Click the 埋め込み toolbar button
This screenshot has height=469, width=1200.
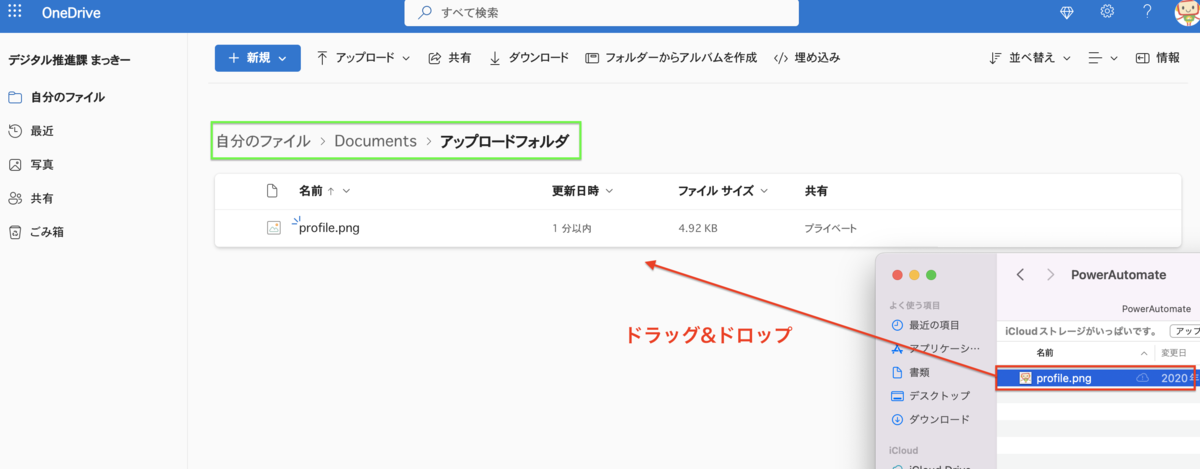point(808,58)
